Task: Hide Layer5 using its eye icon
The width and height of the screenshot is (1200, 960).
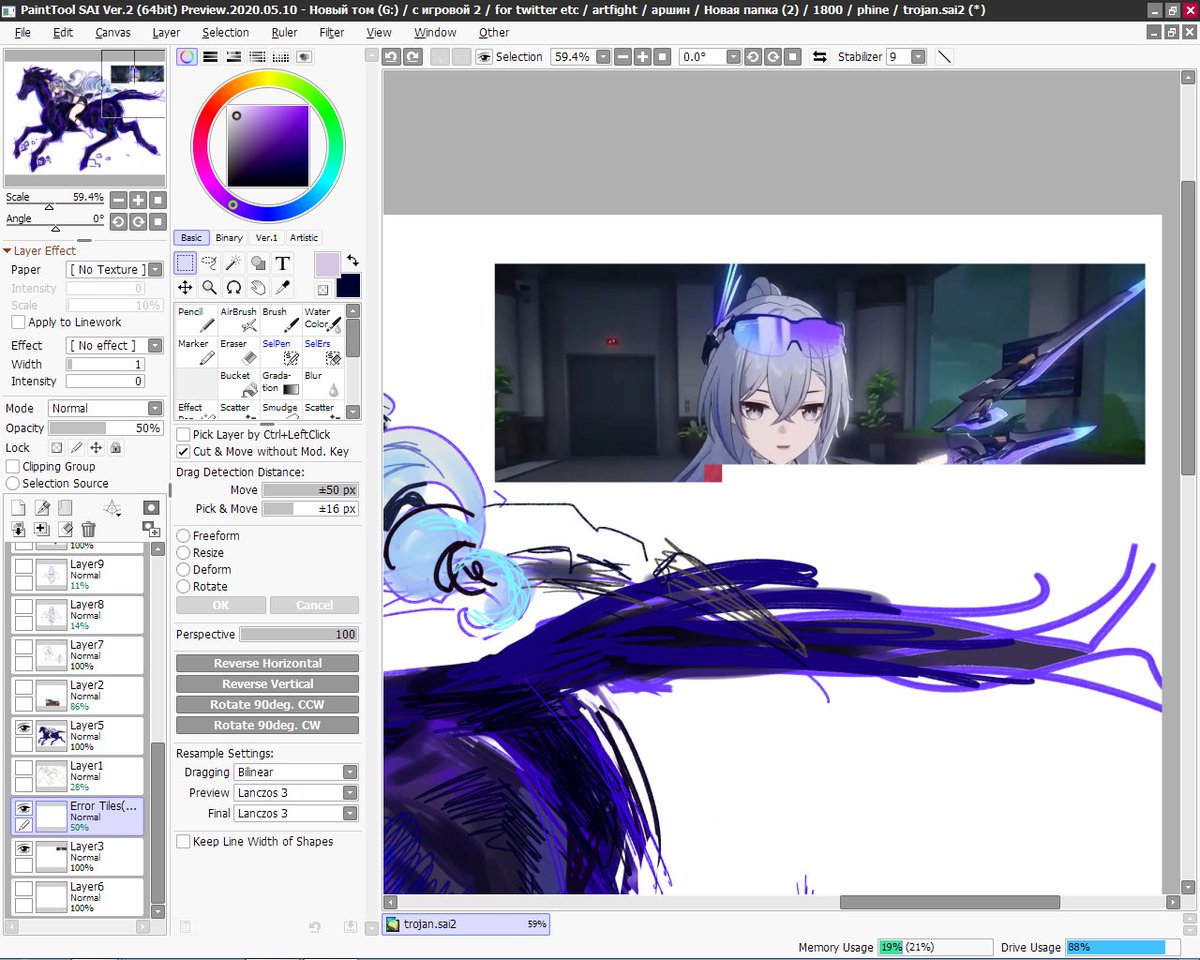Action: pos(24,727)
